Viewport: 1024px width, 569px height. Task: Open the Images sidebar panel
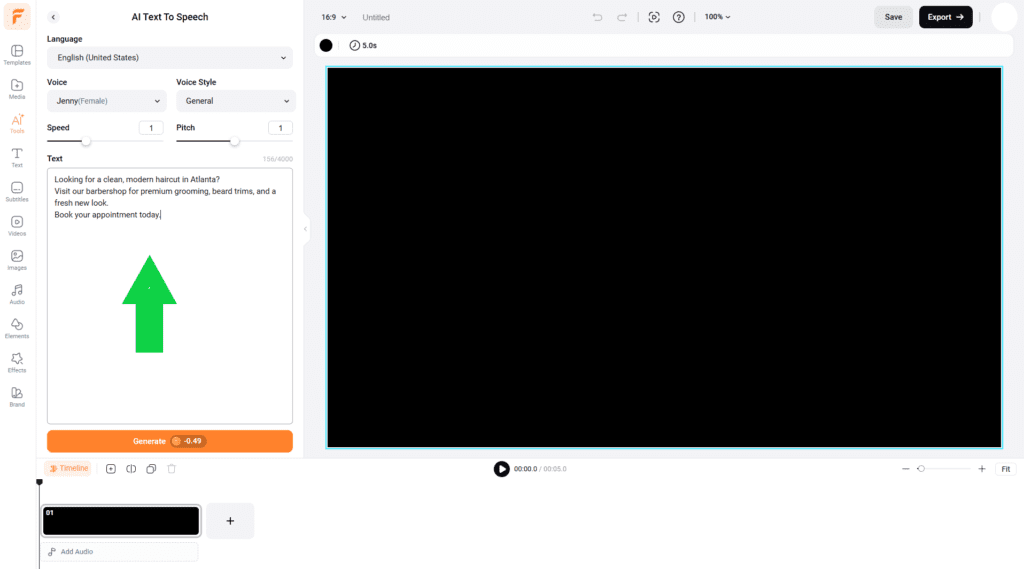coord(17,260)
